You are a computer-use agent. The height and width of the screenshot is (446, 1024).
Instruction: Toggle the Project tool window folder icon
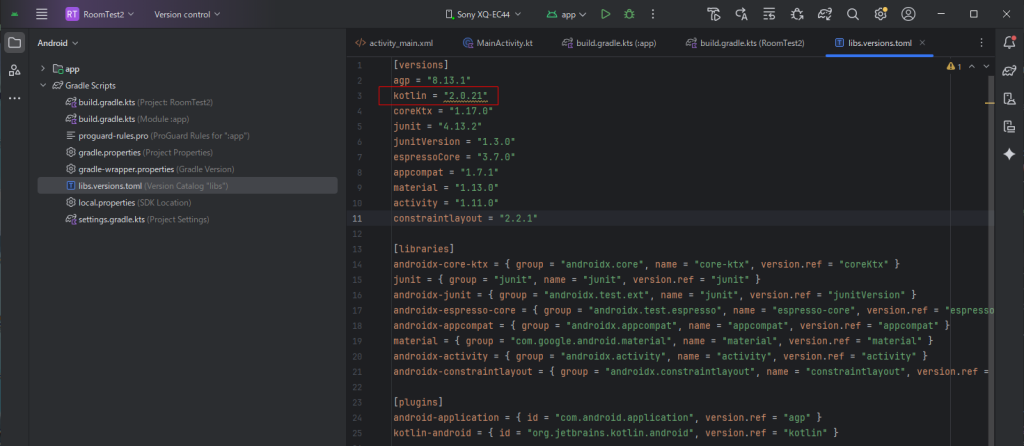pyautogui.click(x=15, y=43)
